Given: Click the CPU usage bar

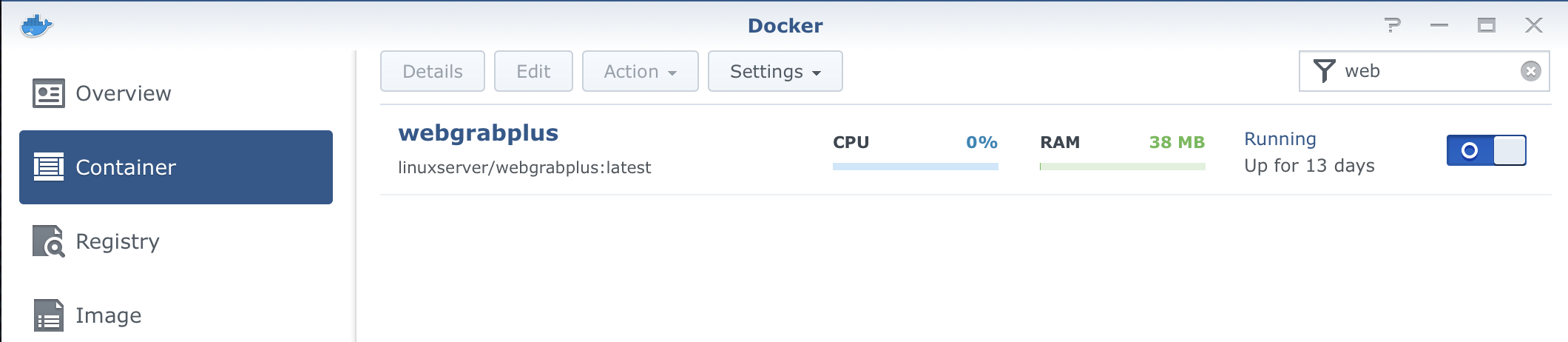Looking at the screenshot, I should point(916,167).
